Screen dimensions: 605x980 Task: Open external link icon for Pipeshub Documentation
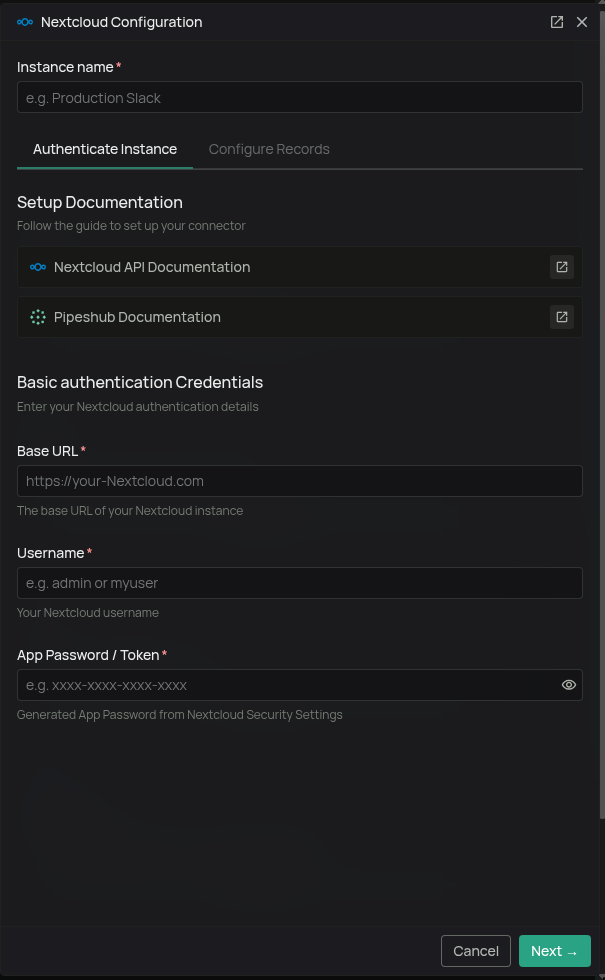coord(562,317)
